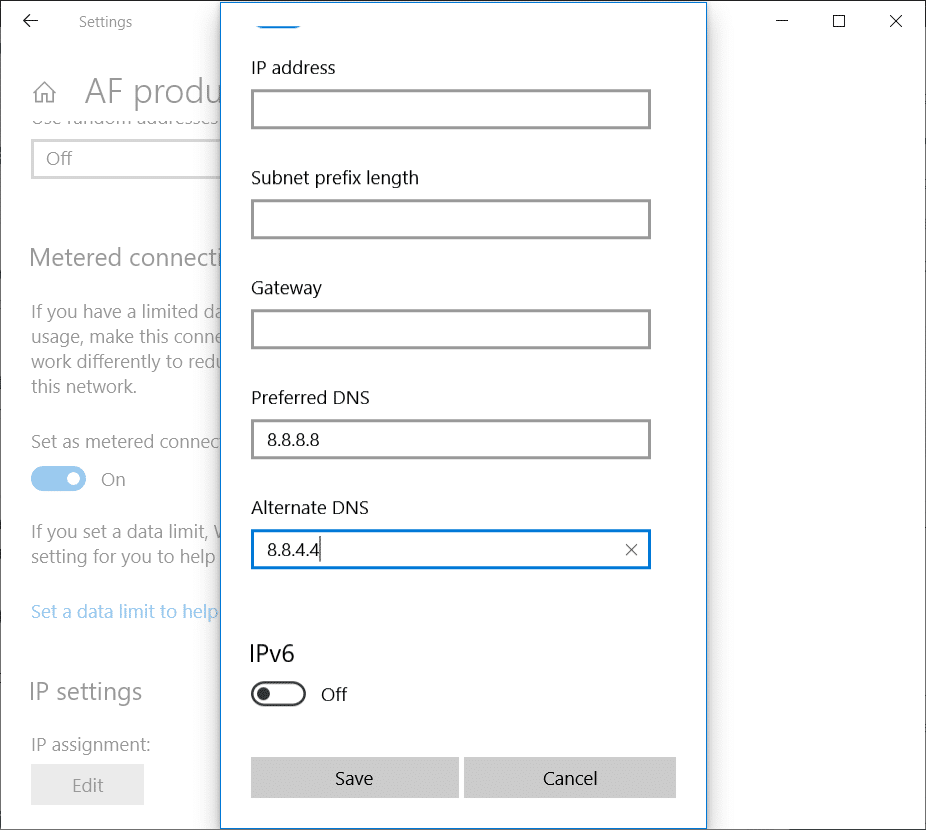The image size is (926, 830).
Task: Cancel the IP settings dialog
Action: (x=570, y=778)
